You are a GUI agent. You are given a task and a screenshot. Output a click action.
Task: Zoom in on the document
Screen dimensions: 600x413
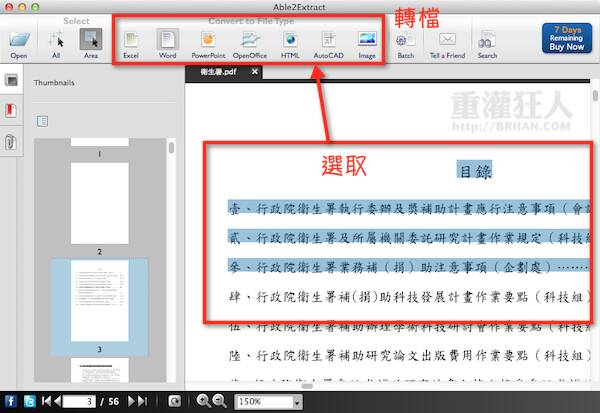point(203,401)
